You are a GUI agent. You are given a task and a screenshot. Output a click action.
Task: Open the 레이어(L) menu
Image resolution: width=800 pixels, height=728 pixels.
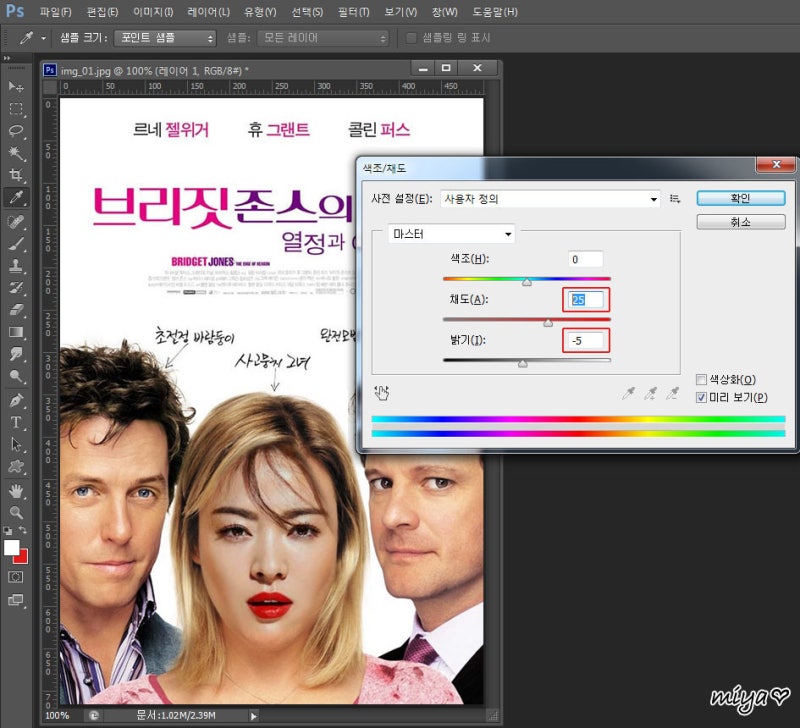click(x=209, y=12)
